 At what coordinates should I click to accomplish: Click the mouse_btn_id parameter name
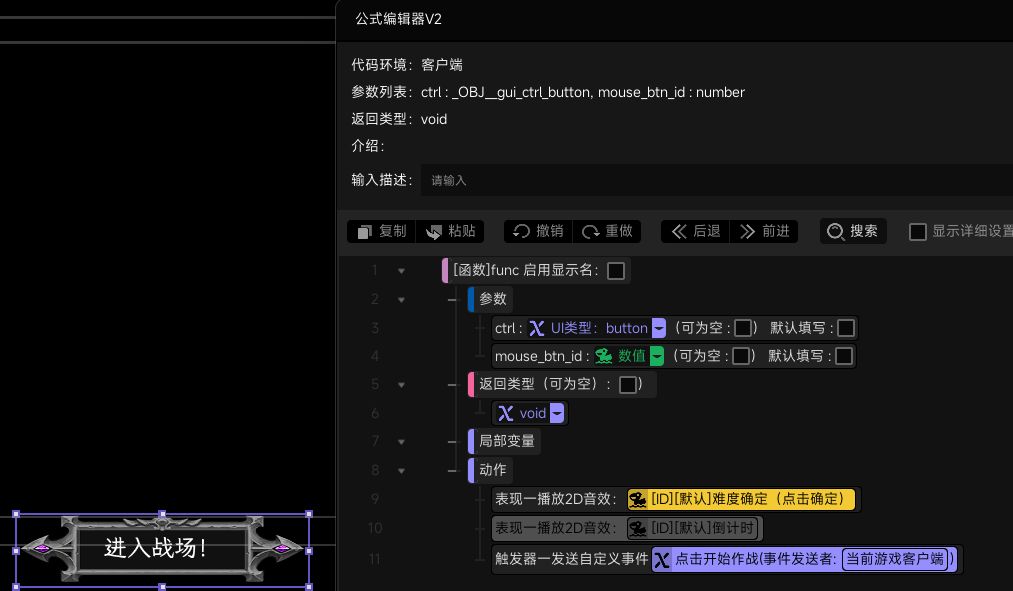[x=538, y=357]
